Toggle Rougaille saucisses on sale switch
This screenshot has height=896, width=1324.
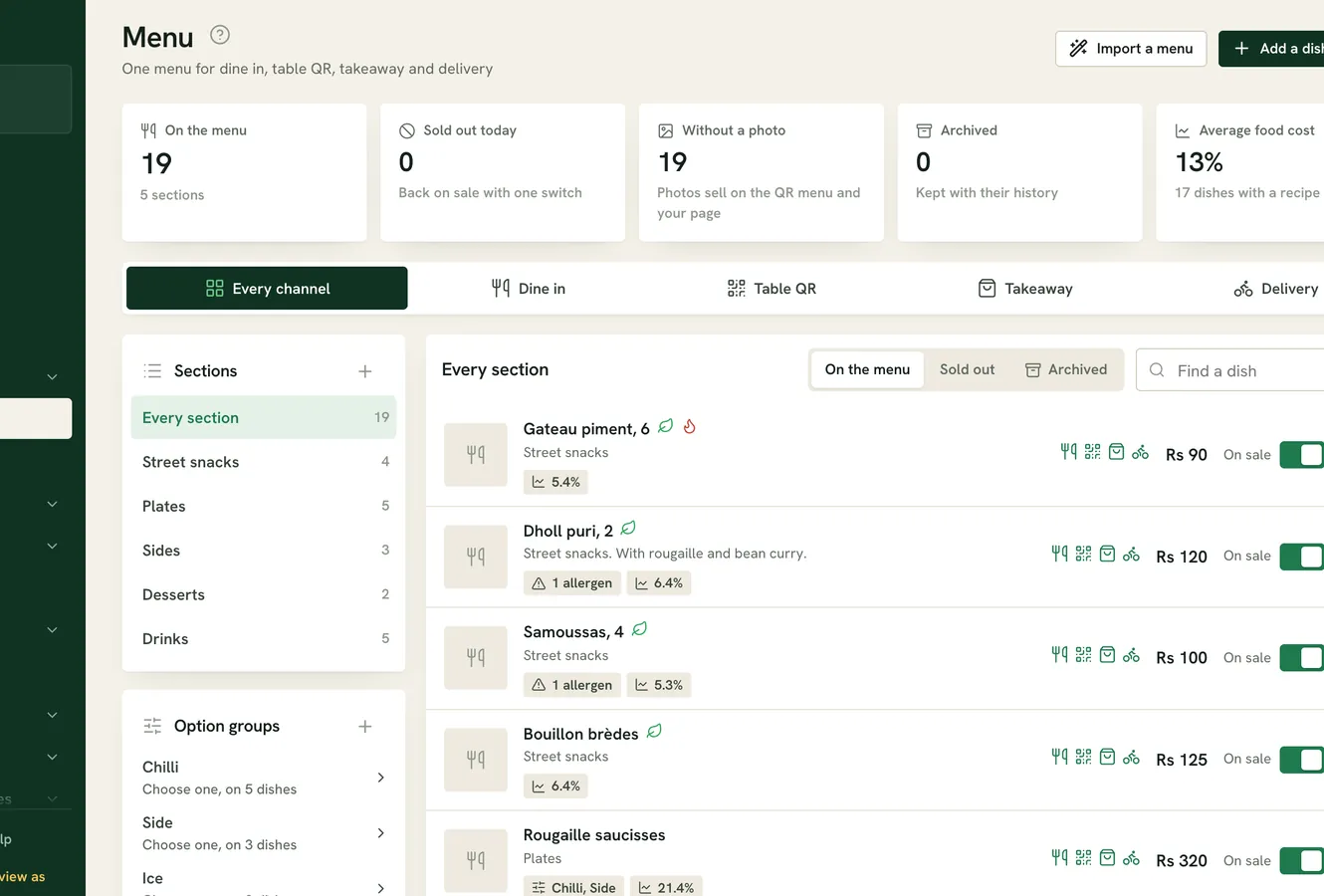(1301, 861)
